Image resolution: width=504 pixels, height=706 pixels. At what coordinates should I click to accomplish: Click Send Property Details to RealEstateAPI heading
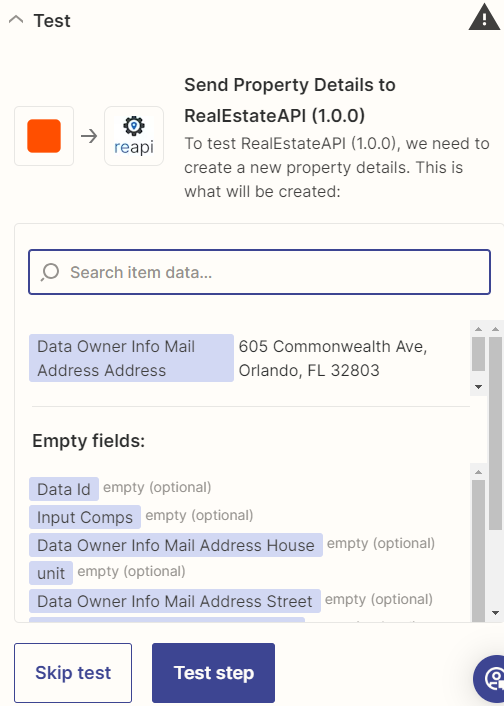[x=290, y=100]
